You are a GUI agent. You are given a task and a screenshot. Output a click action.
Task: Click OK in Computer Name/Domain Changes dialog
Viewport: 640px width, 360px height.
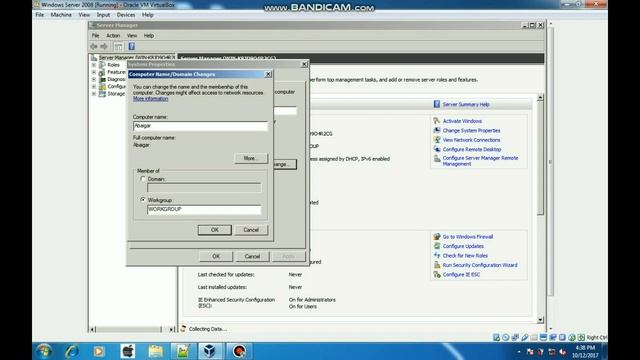coord(215,230)
